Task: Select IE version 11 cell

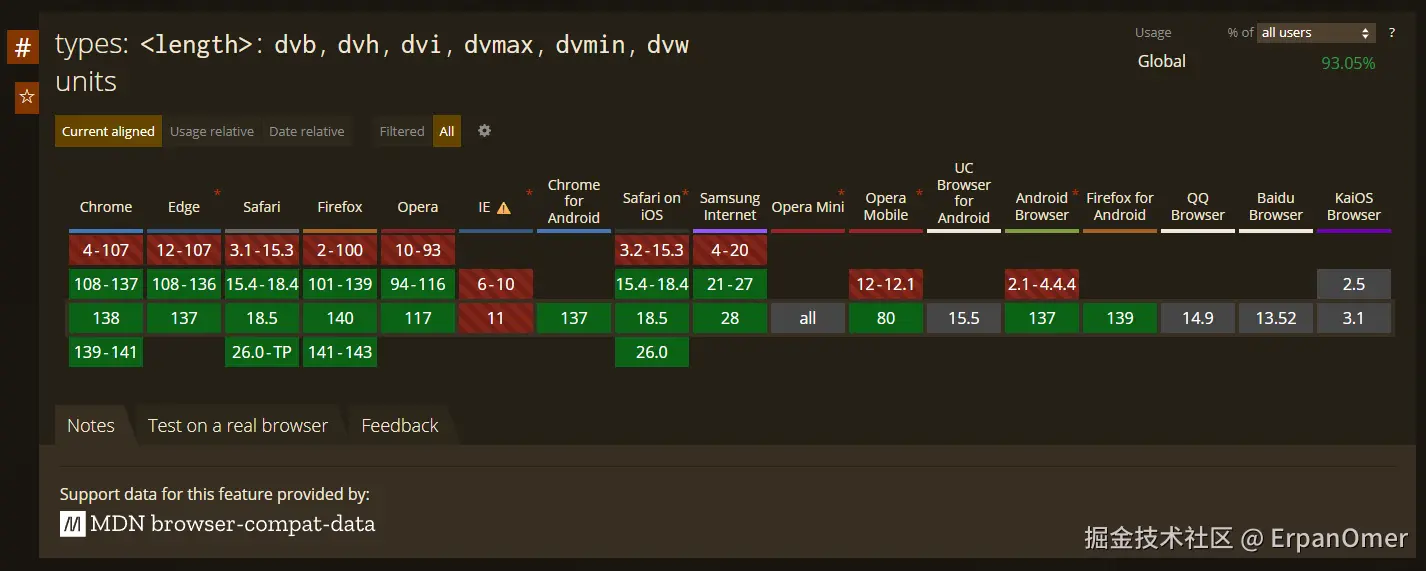Action: point(496,318)
